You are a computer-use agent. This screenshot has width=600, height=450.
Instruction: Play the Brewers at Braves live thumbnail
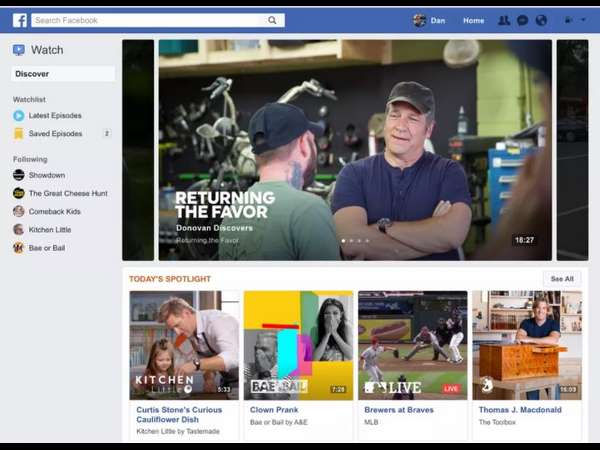coord(412,344)
